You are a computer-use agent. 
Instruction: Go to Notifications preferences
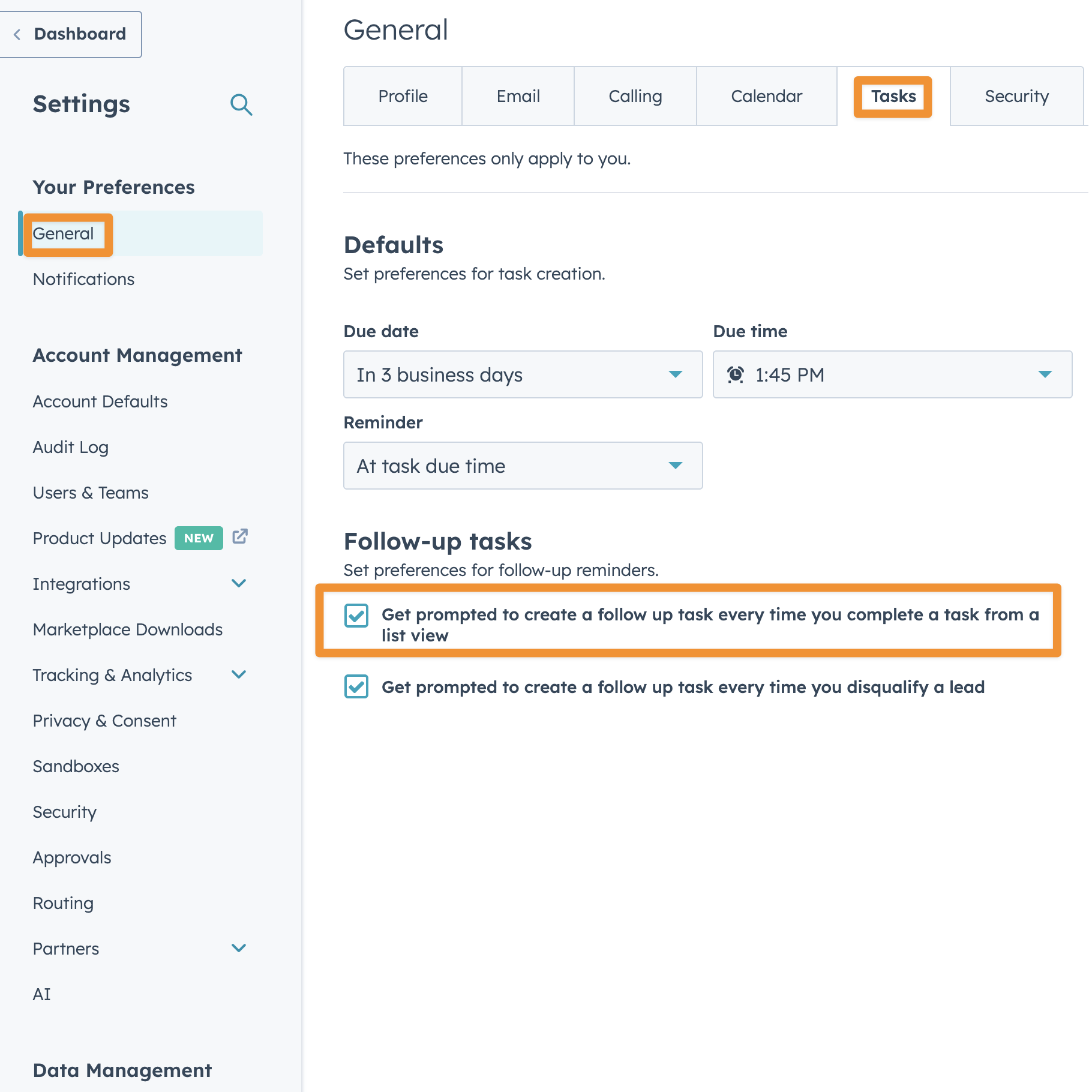[x=84, y=280]
